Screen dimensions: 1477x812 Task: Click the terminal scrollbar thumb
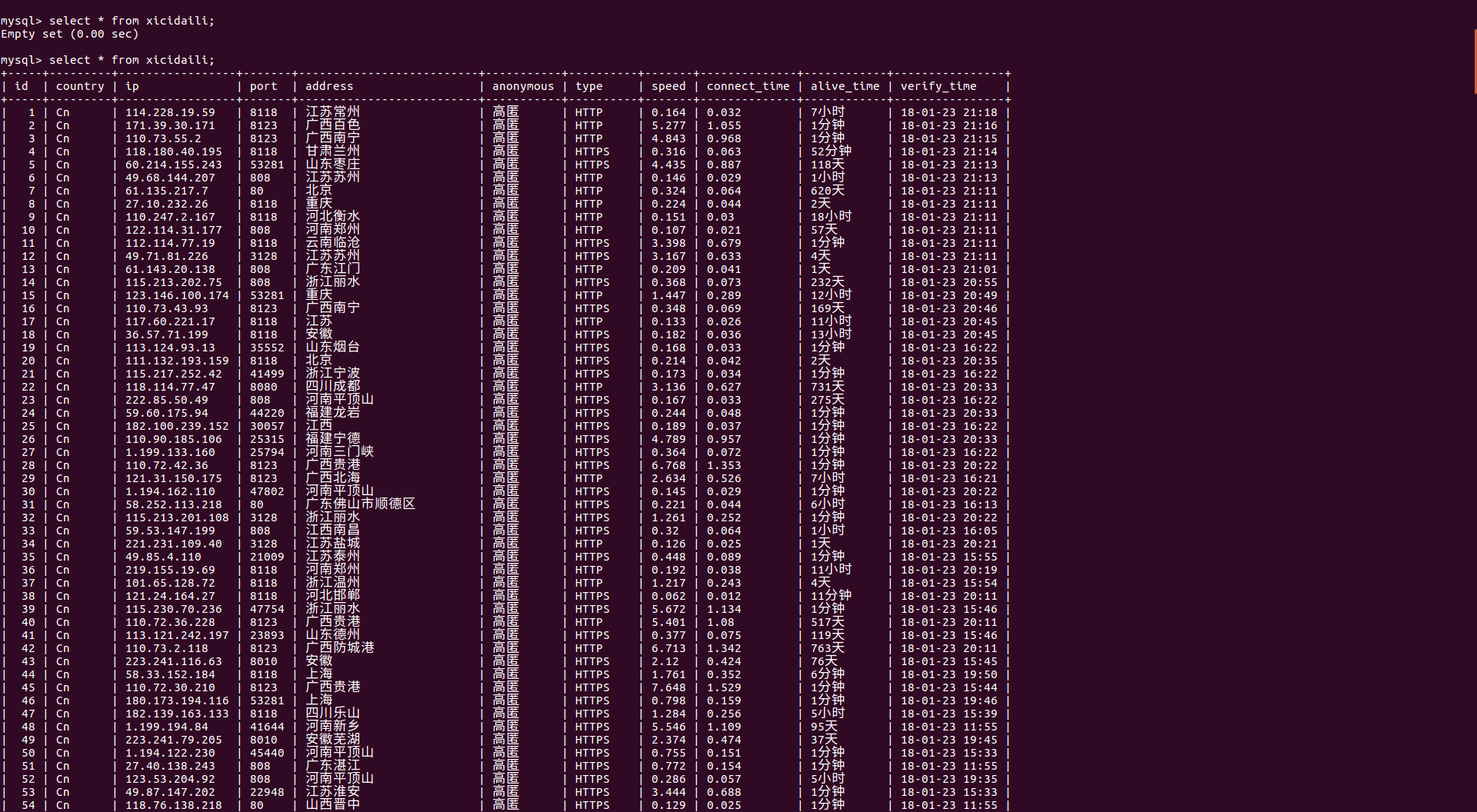(x=1475, y=62)
